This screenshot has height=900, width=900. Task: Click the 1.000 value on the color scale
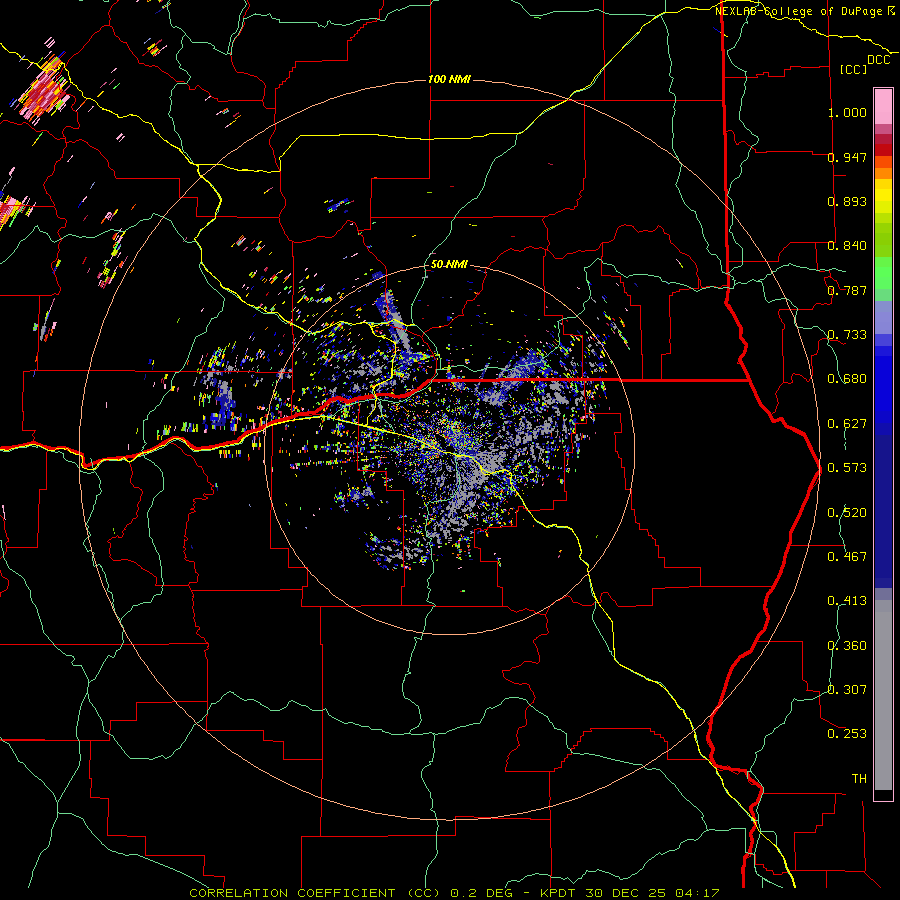847,112
